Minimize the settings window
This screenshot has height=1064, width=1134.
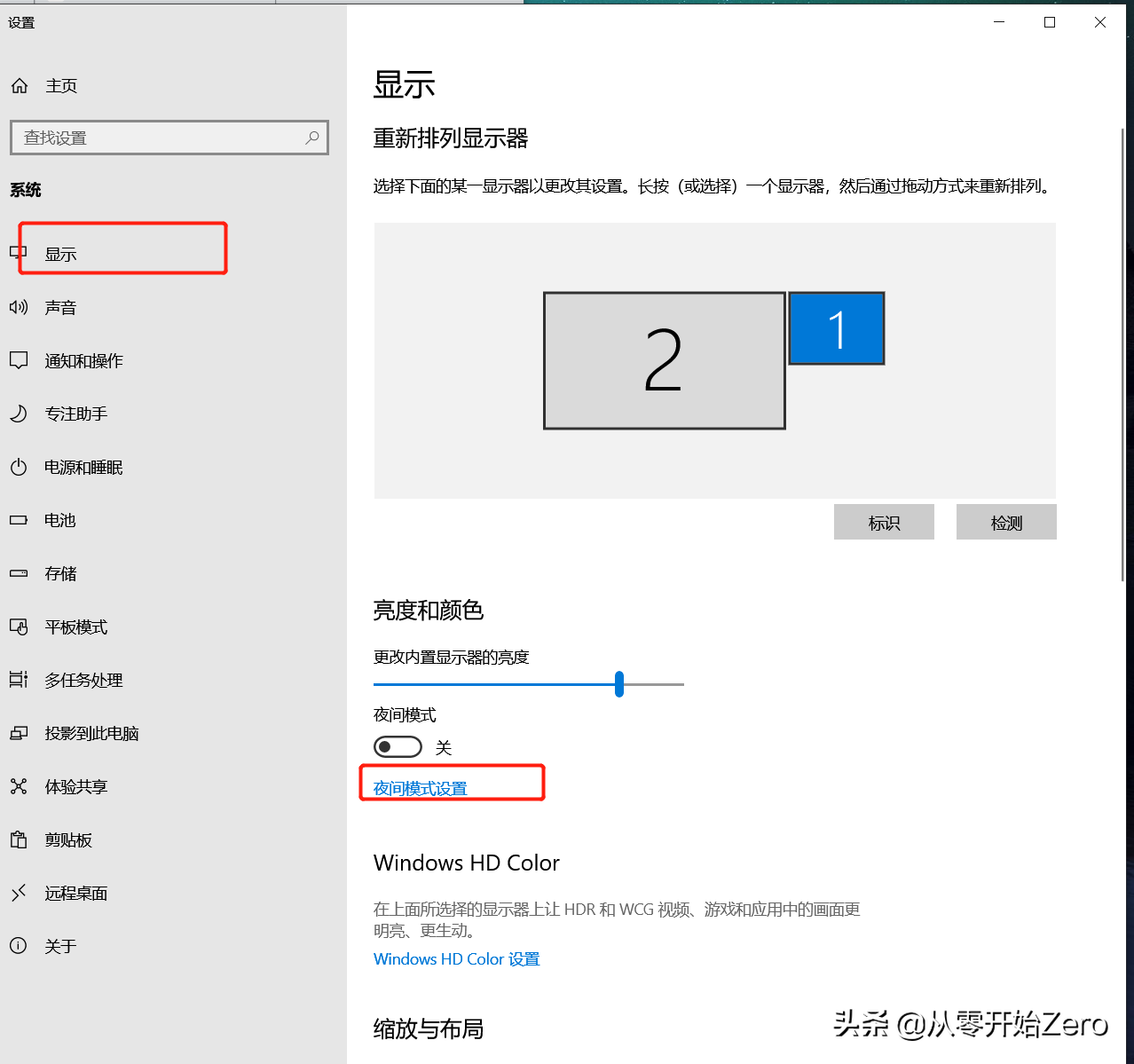point(999,22)
